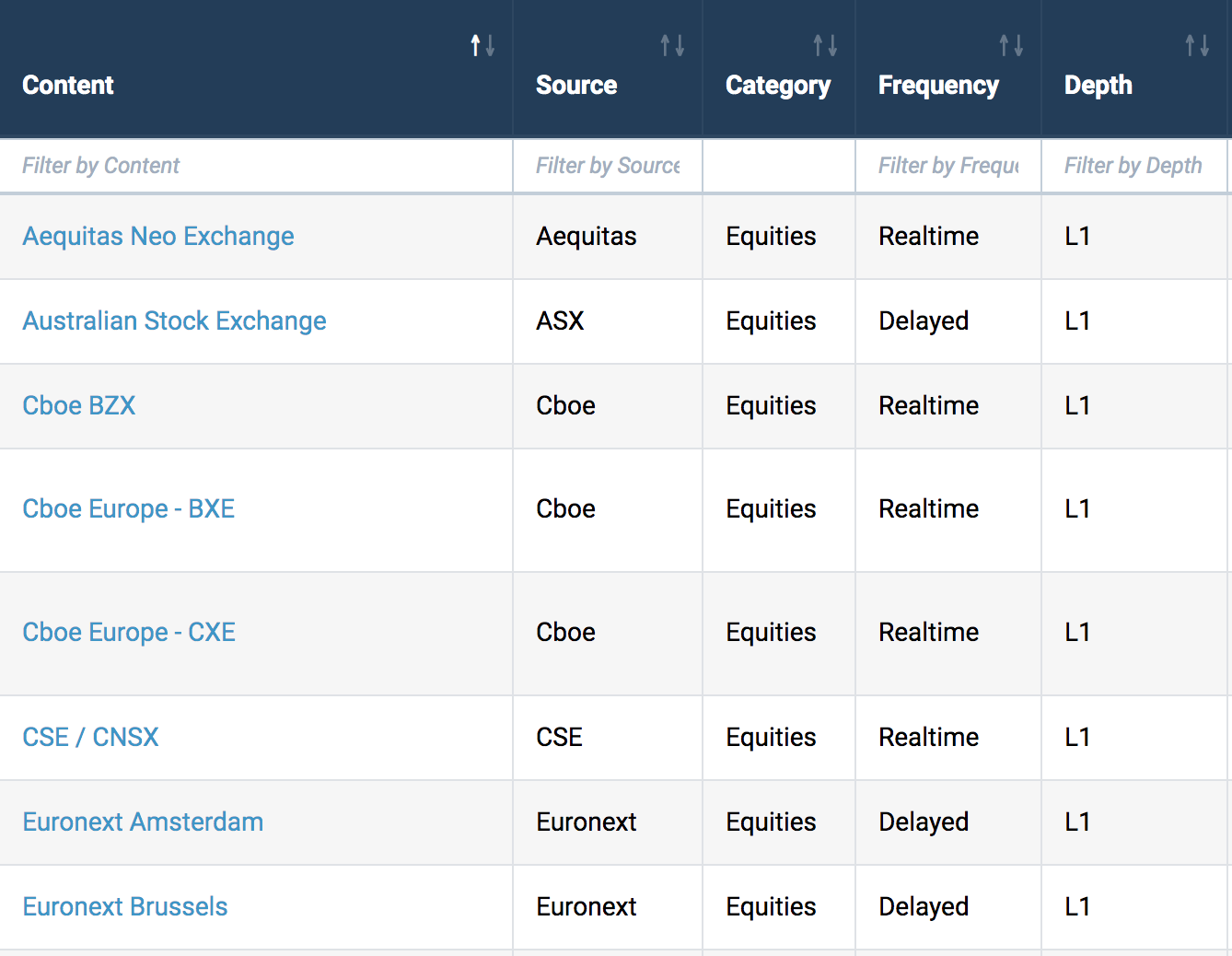Sort table by Content column arrows
Image resolution: width=1232 pixels, height=956 pixels.
[482, 45]
